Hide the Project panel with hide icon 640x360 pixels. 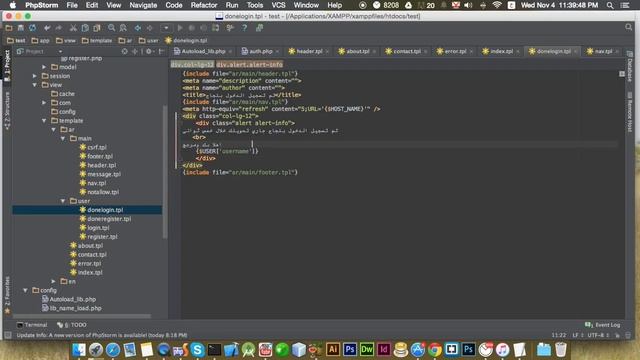[x=162, y=51]
